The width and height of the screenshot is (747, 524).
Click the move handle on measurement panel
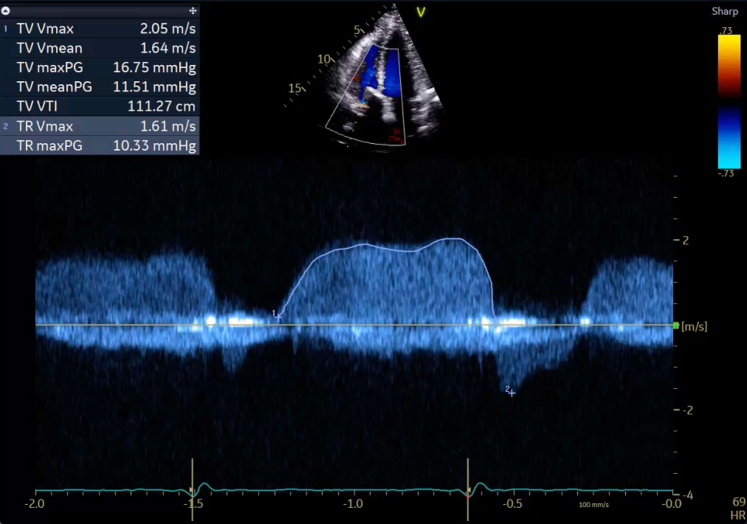click(x=191, y=8)
